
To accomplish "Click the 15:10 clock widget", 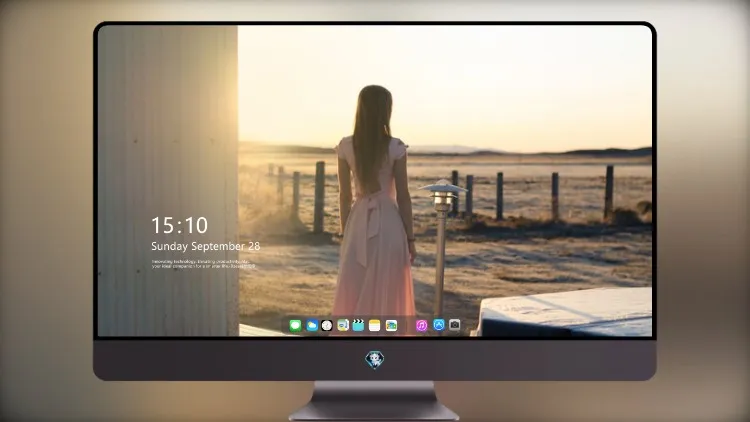I will 179,225.
